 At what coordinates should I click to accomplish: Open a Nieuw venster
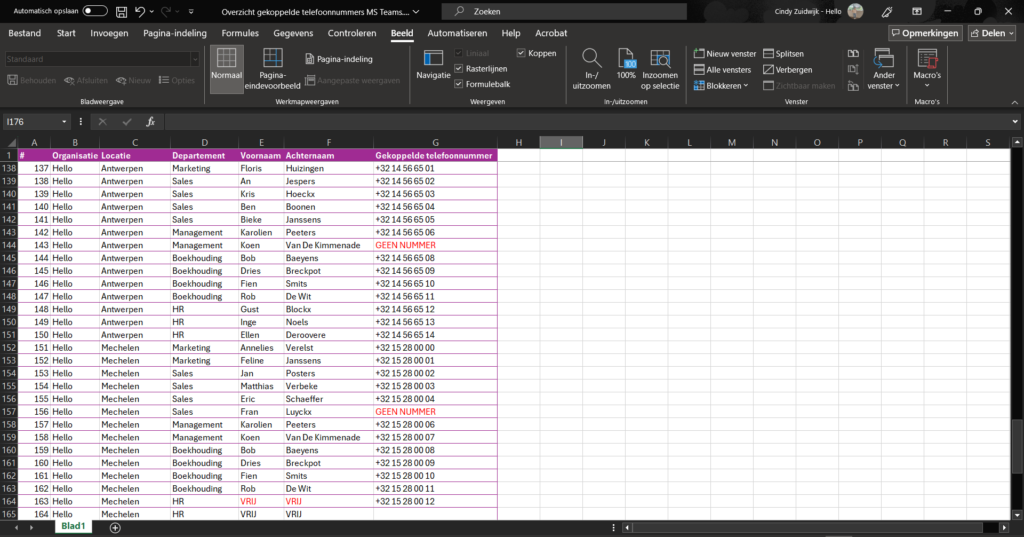point(725,54)
